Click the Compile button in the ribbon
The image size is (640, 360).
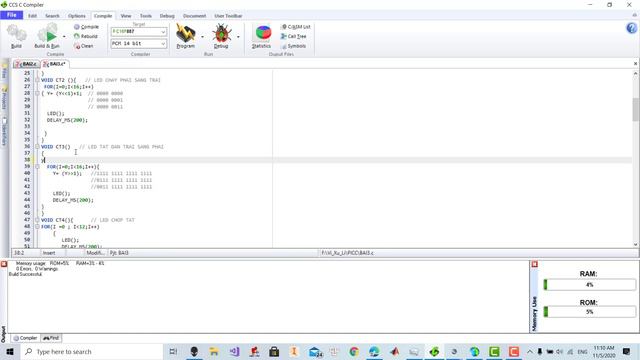(86, 27)
